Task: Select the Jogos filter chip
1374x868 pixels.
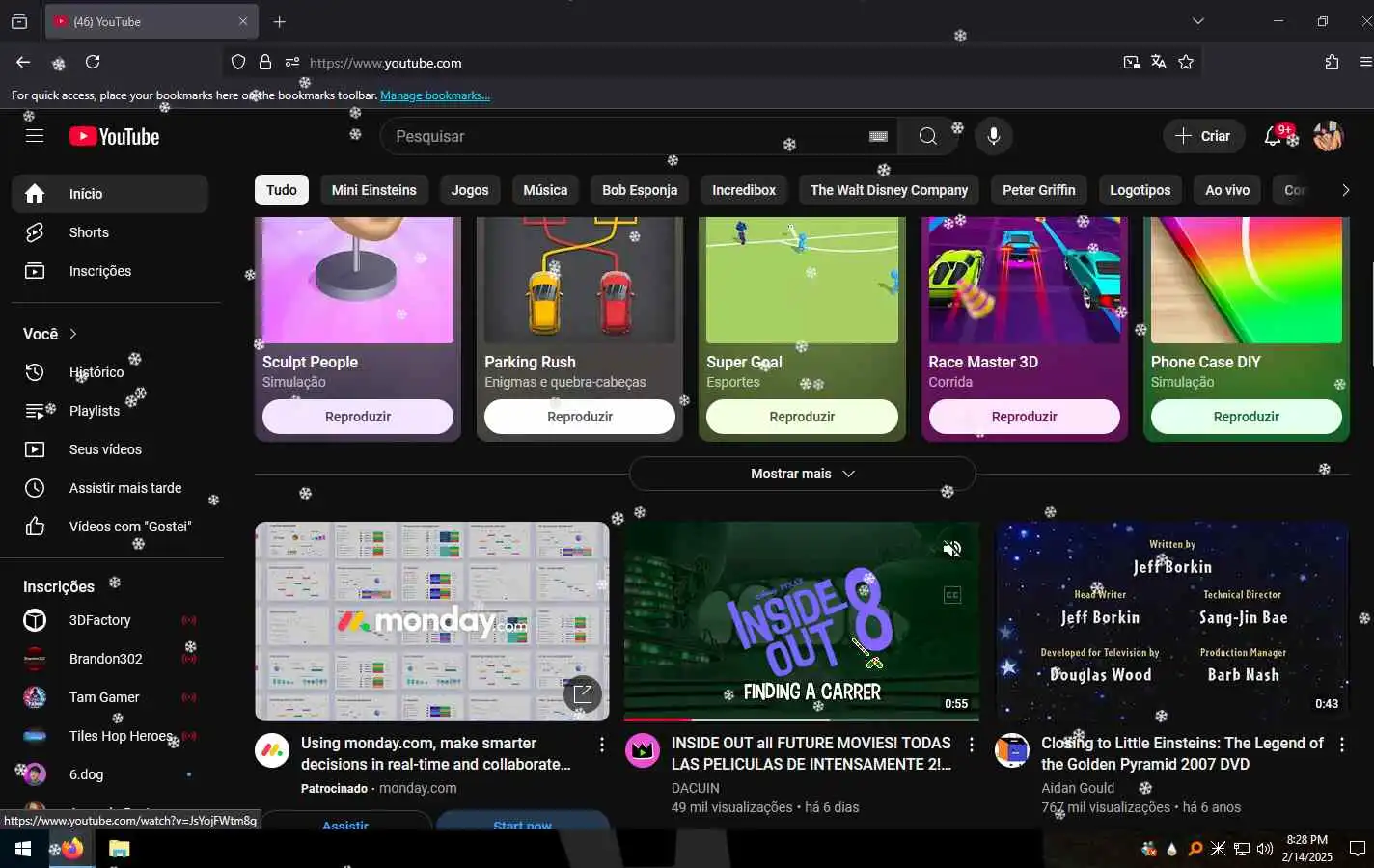Action: coord(470,190)
